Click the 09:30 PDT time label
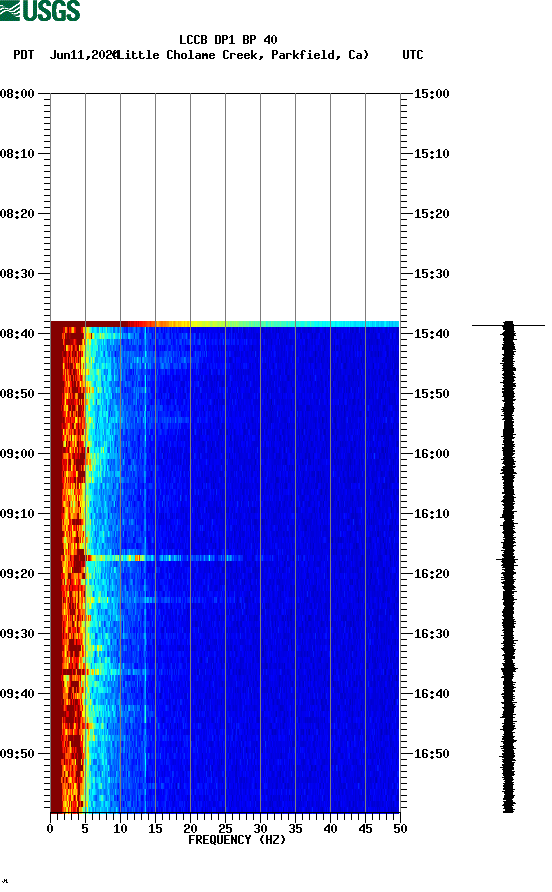This screenshot has height=892, width=552. point(18,634)
